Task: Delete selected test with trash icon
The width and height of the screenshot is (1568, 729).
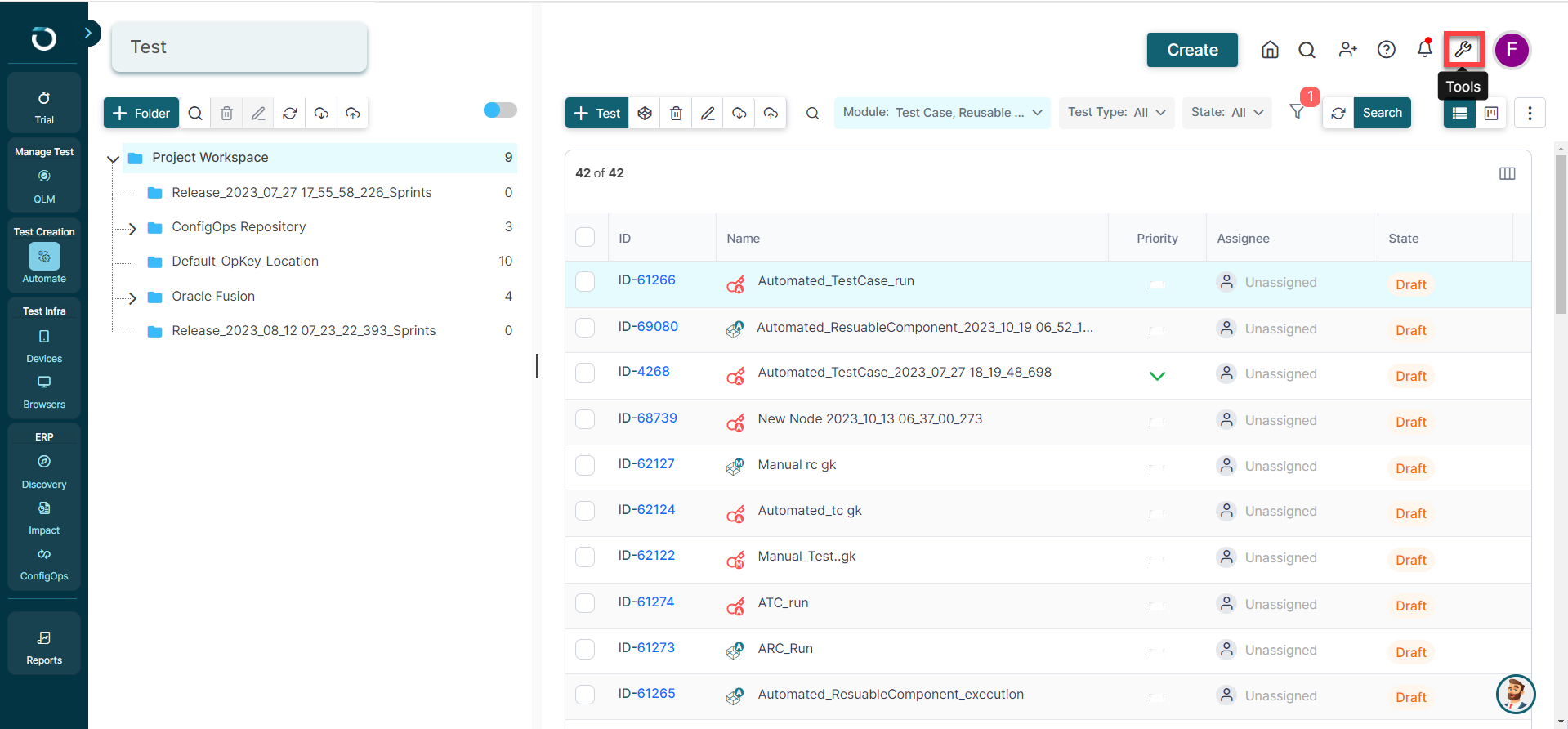Action: (x=677, y=113)
